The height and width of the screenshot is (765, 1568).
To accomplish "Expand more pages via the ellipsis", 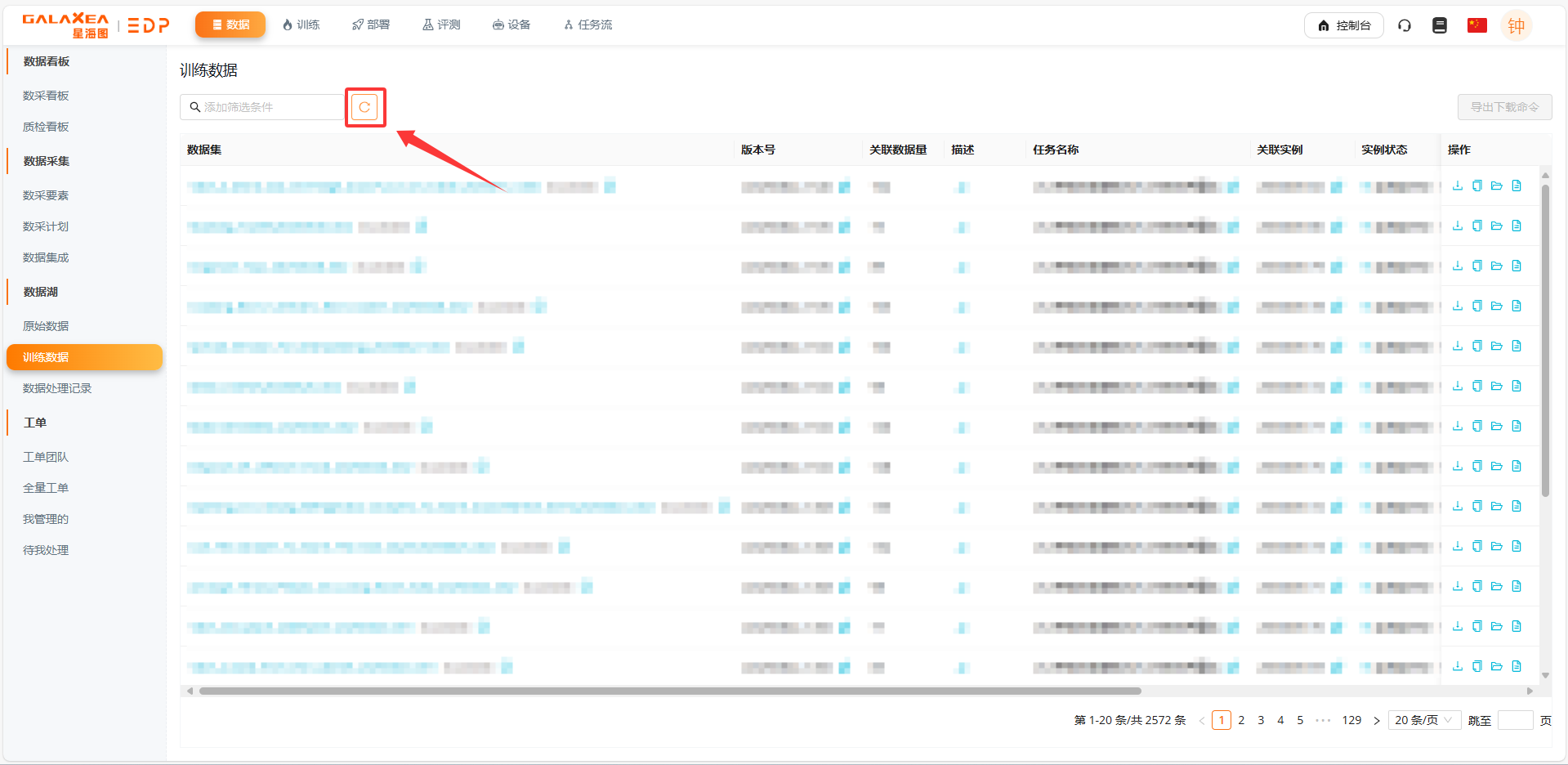I will [1323, 720].
